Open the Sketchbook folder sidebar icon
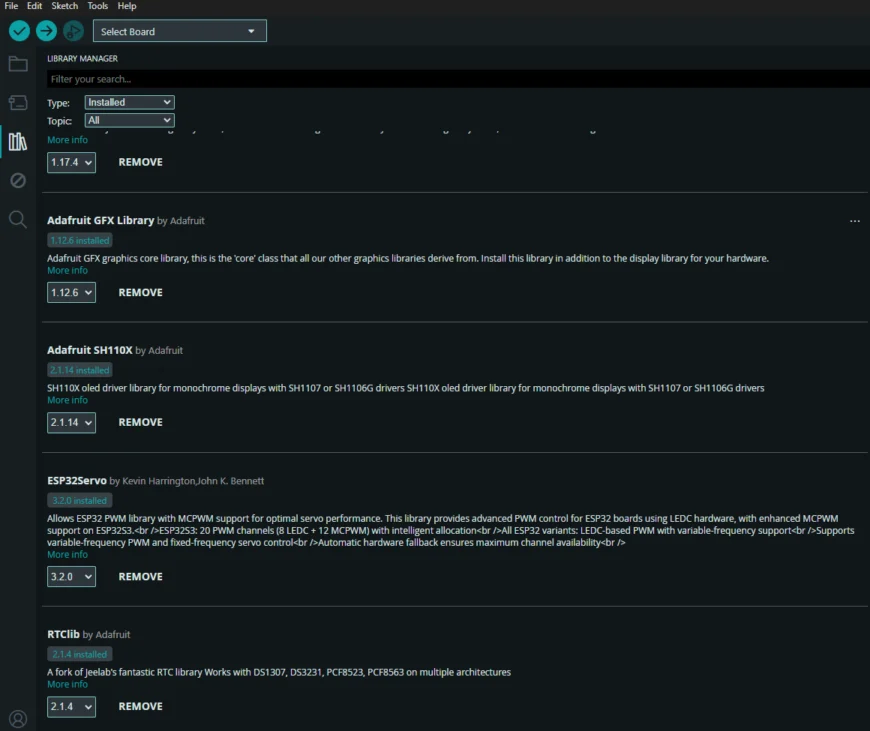 coord(18,64)
